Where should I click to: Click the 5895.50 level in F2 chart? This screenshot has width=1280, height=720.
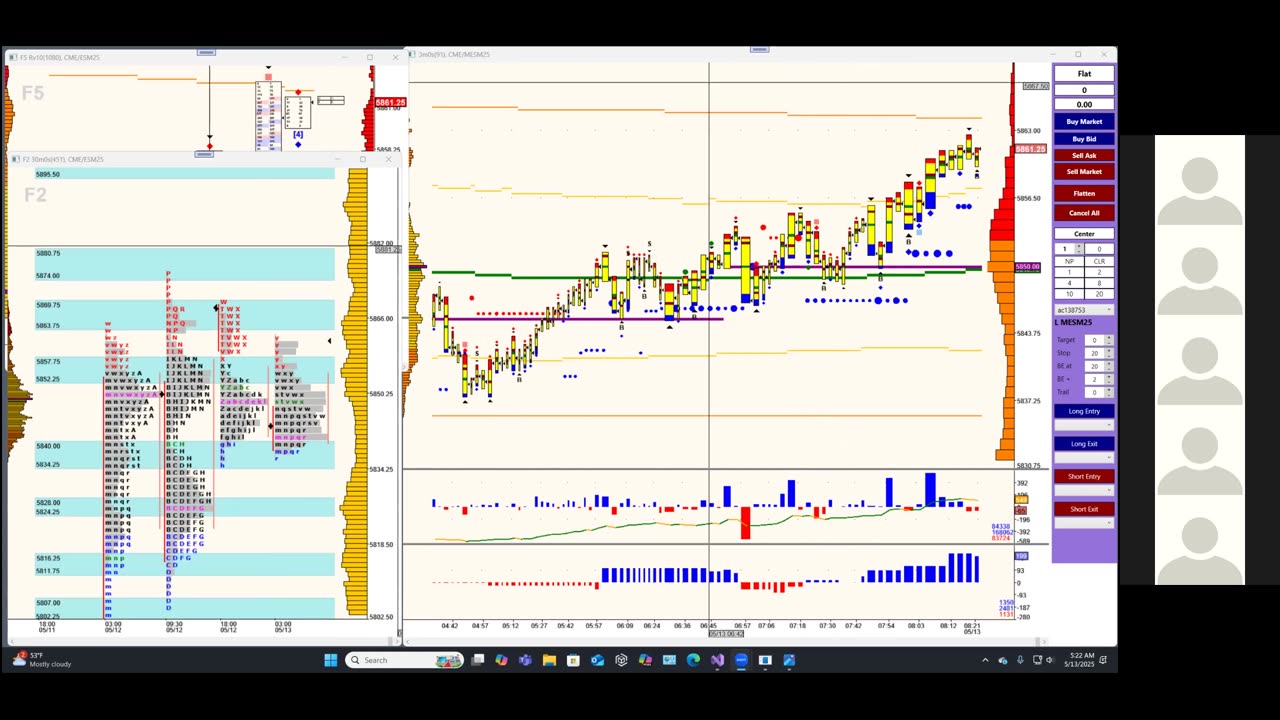tap(48, 174)
